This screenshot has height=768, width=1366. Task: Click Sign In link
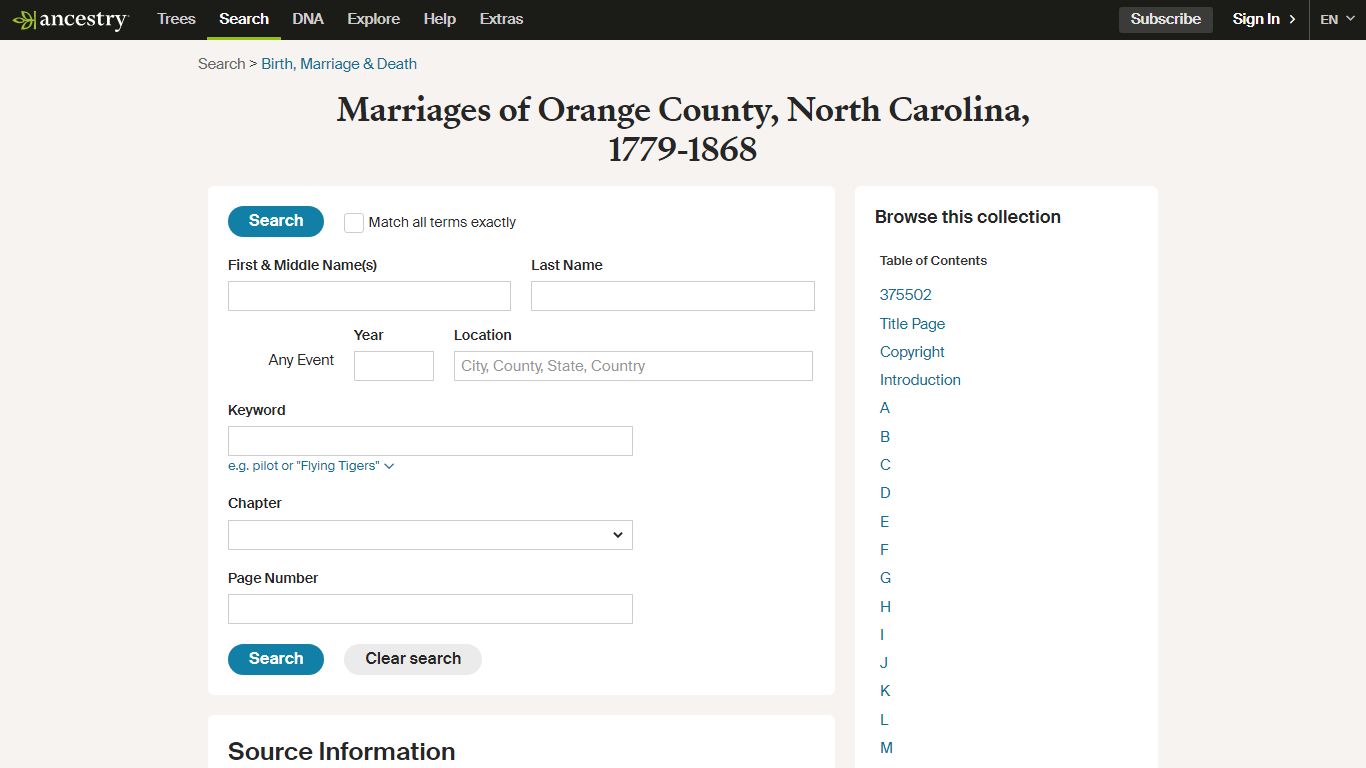1264,19
